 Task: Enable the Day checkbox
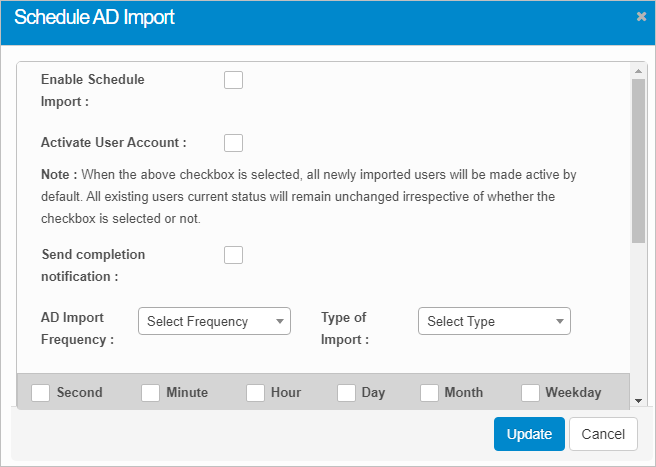click(346, 393)
